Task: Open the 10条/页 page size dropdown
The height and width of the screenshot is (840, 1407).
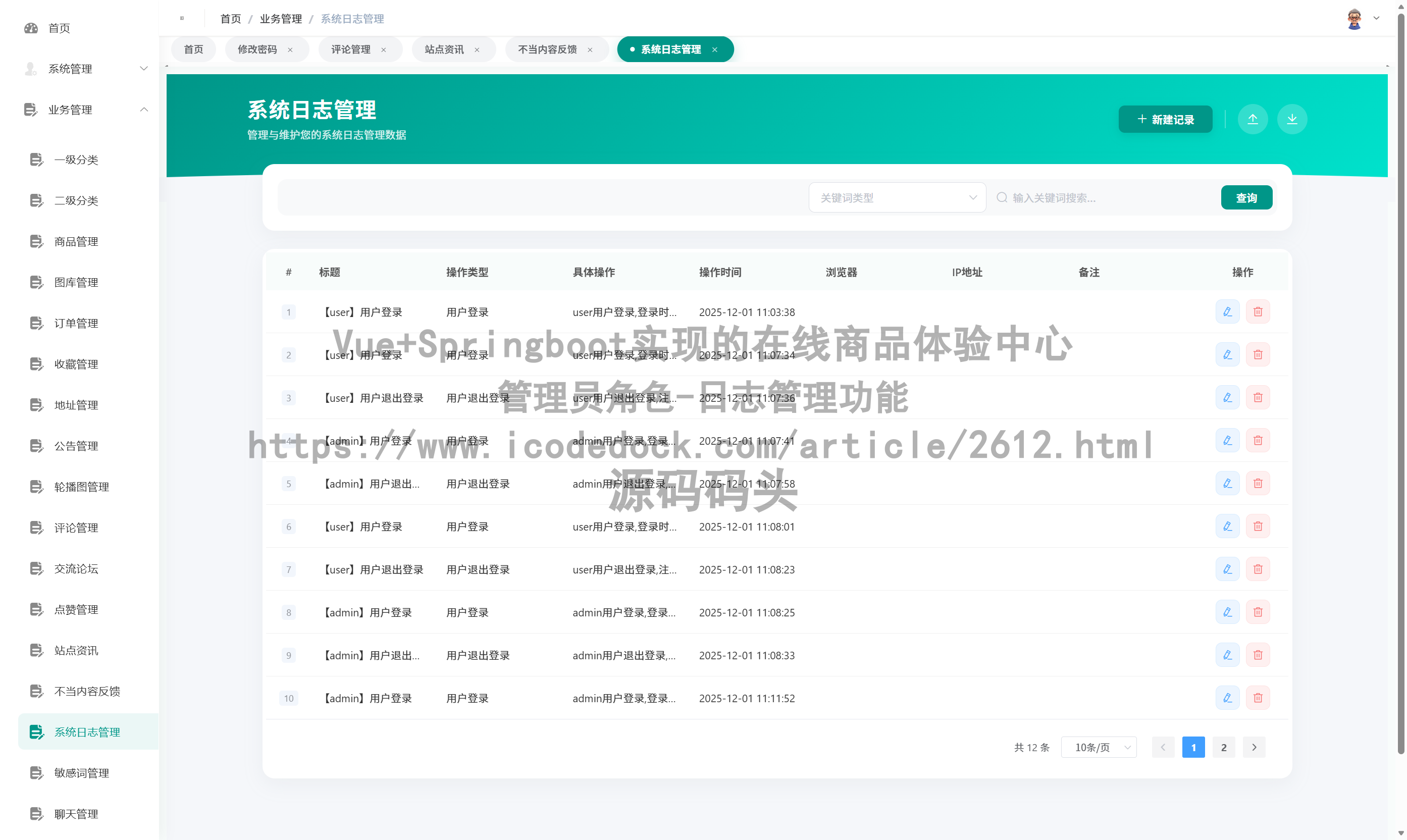Action: click(1099, 747)
